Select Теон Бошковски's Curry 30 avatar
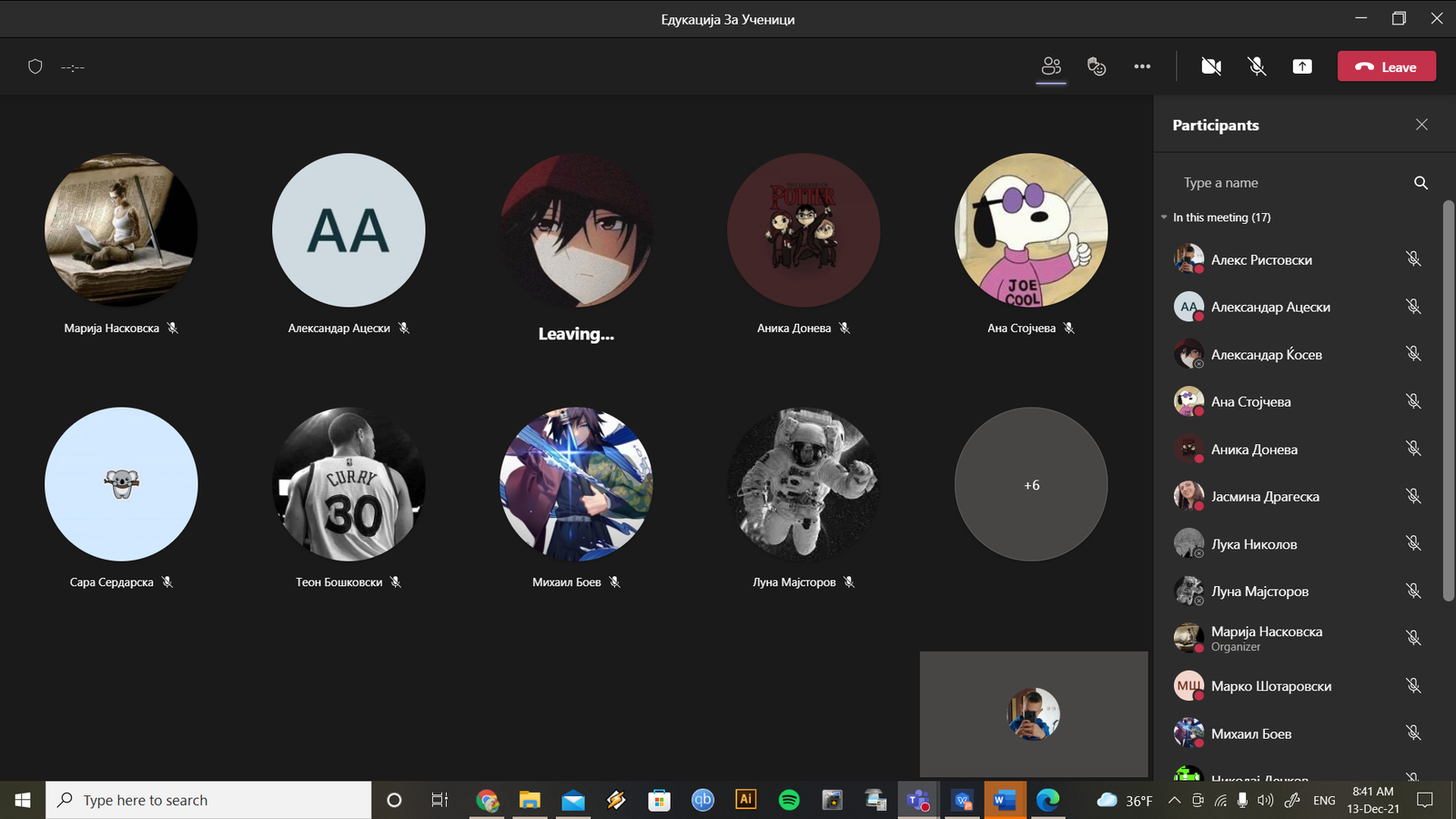This screenshot has width=1456, height=819. click(x=349, y=484)
